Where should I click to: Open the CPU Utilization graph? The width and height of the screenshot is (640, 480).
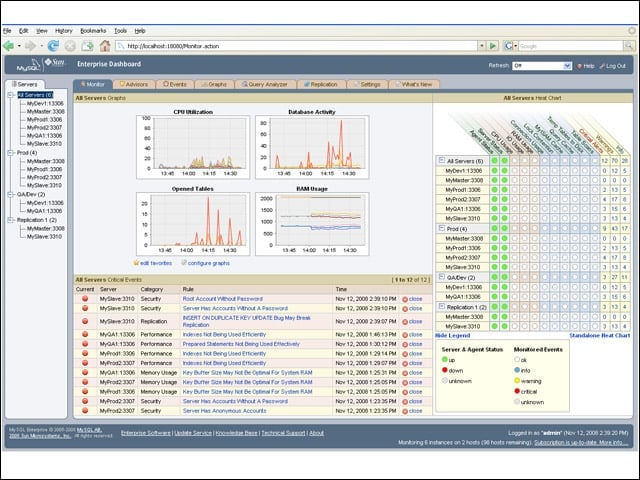click(x=193, y=147)
